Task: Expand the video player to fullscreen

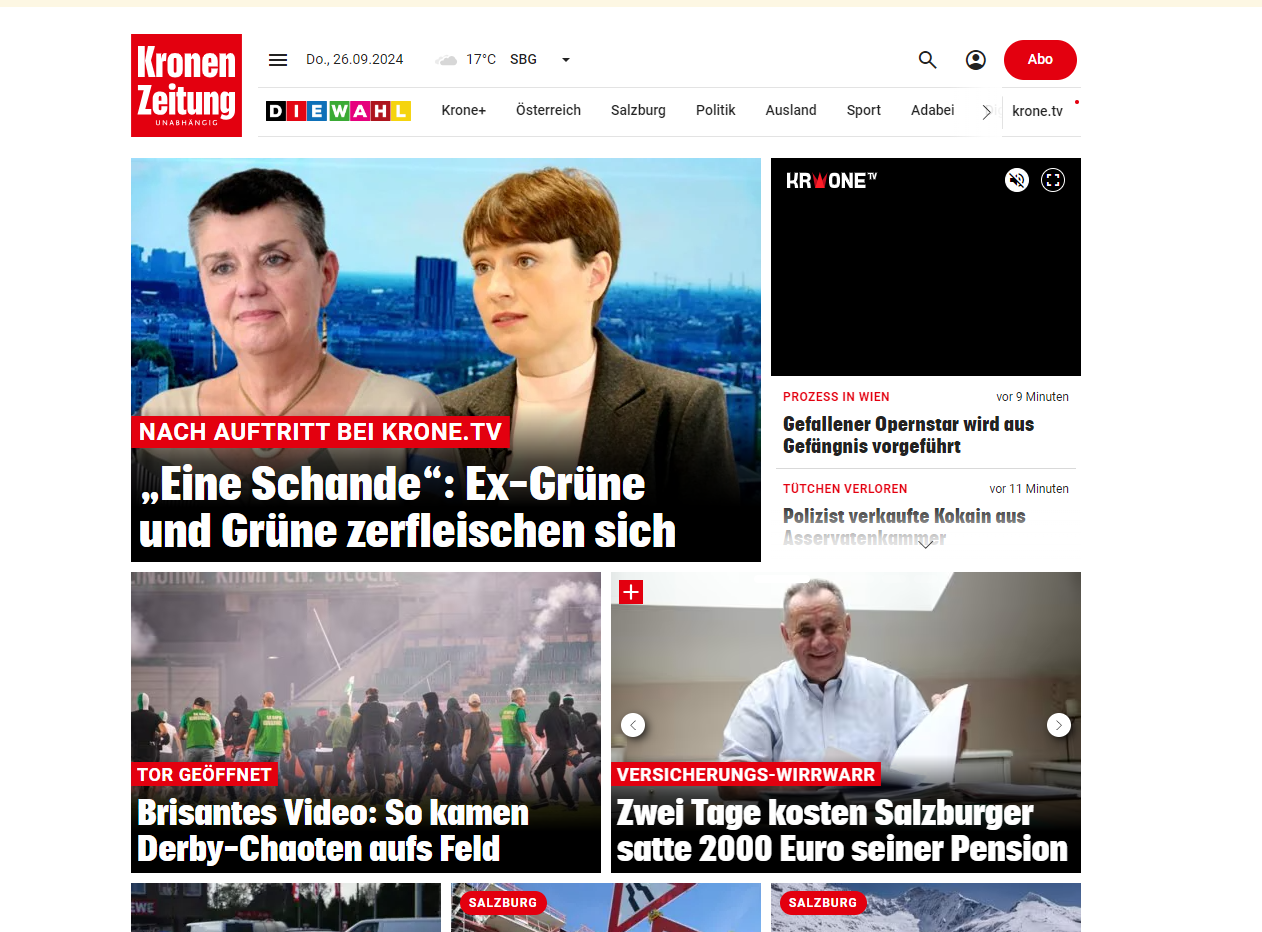Action: click(x=1053, y=180)
